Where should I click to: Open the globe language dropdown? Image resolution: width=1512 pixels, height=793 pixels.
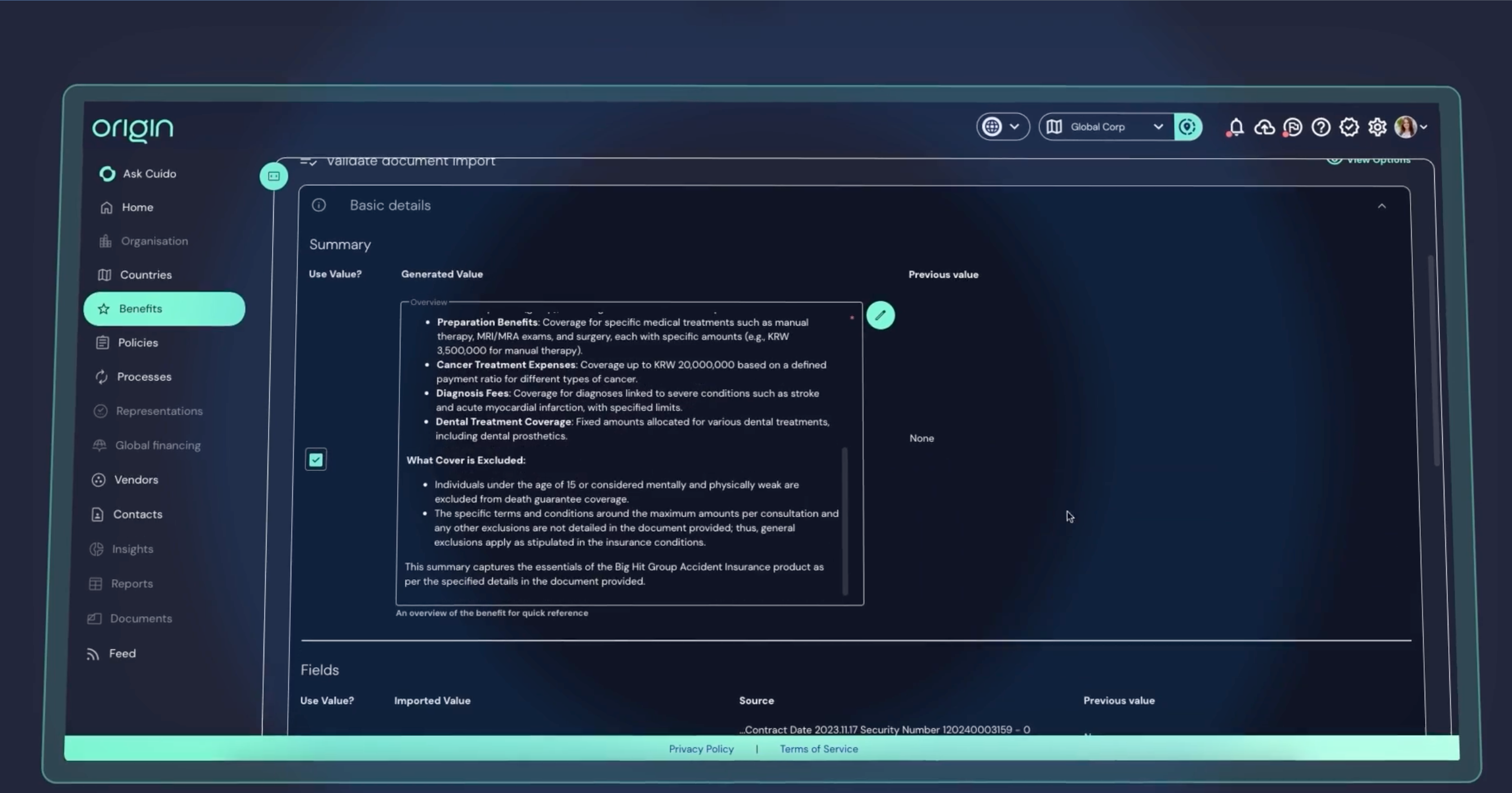point(1003,127)
